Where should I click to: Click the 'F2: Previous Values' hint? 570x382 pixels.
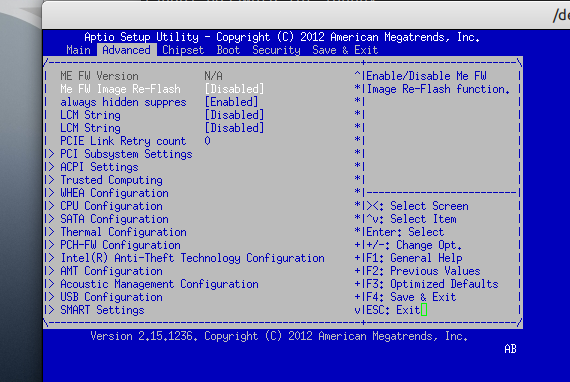[x=424, y=271]
